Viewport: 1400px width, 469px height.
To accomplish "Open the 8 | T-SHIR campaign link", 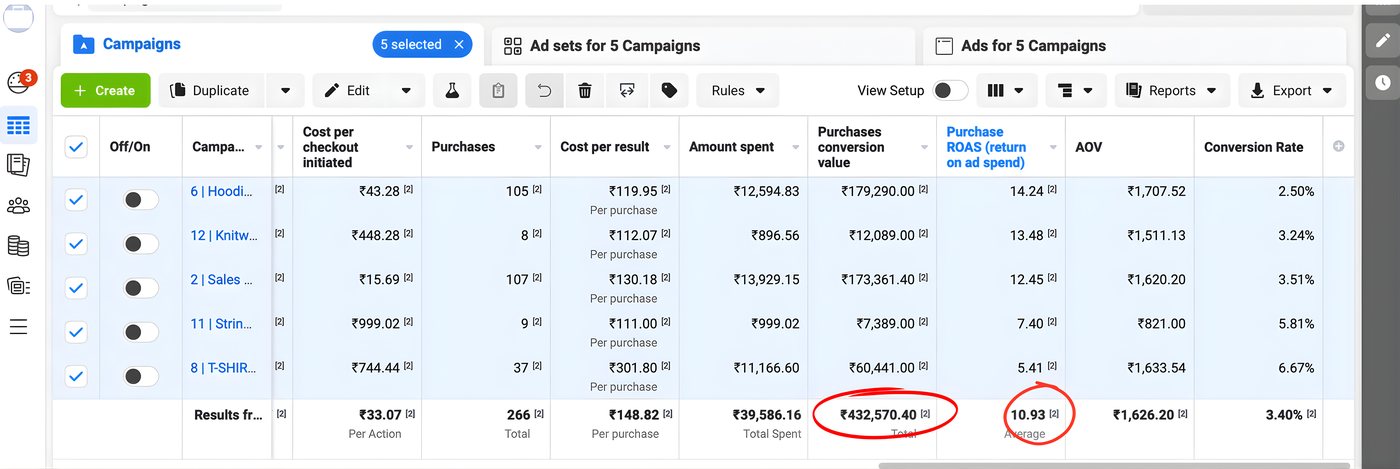I will tap(222, 367).
